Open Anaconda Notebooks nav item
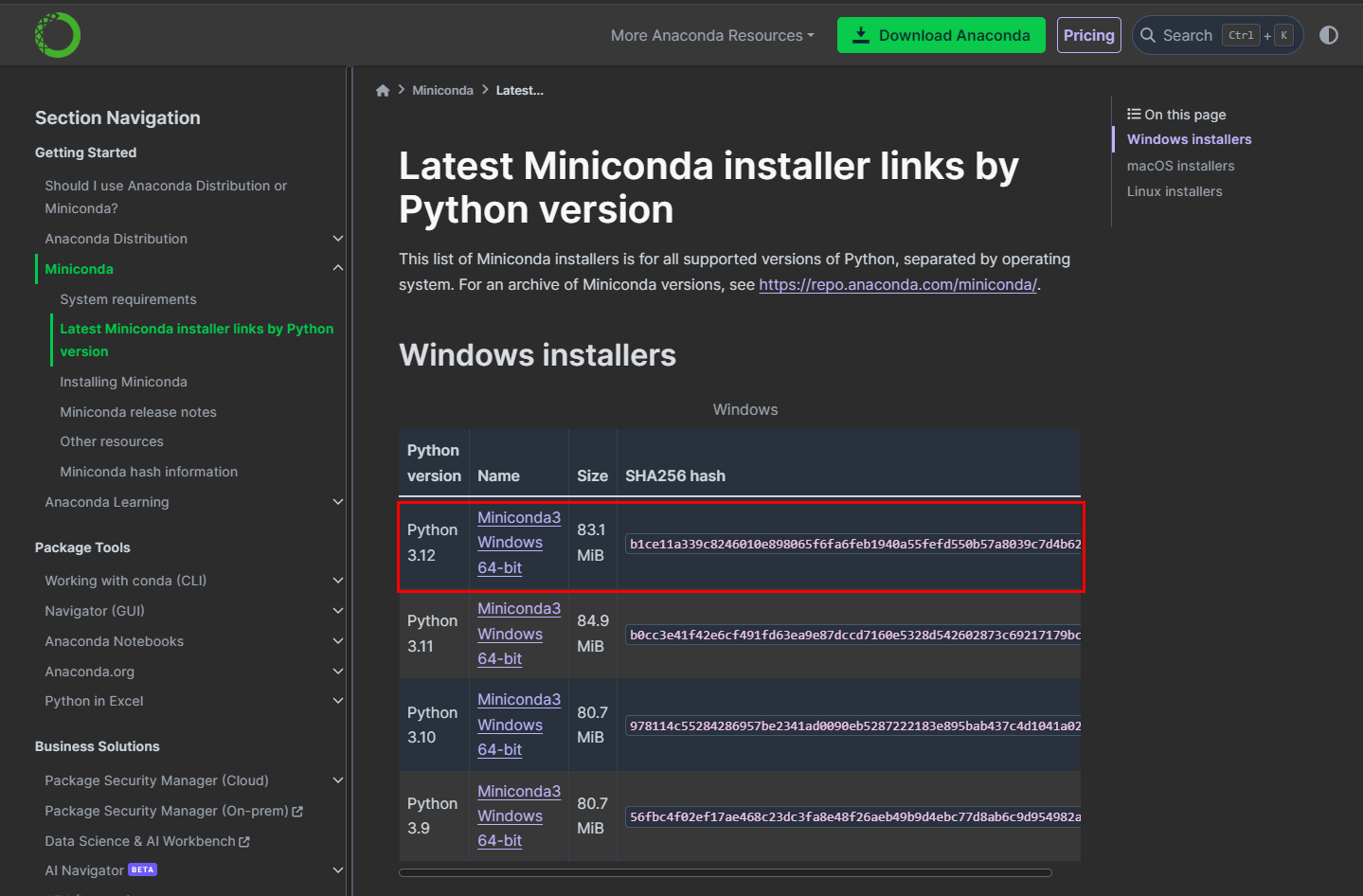 click(114, 641)
